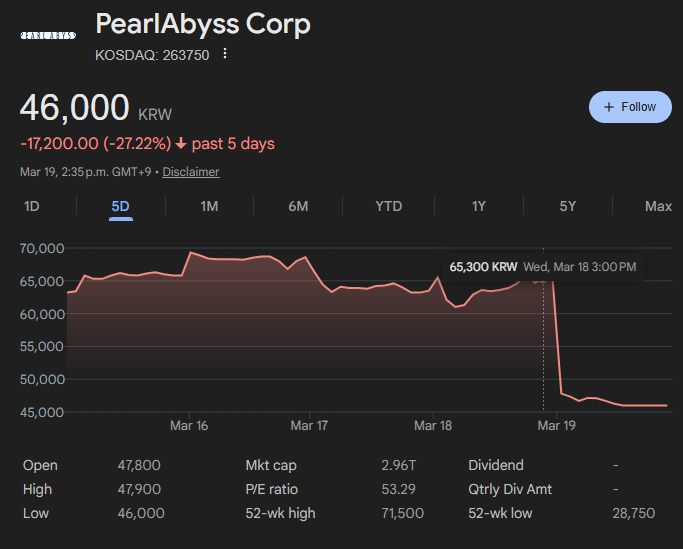Image resolution: width=683 pixels, height=549 pixels.
Task: Switch chart to 1M range
Action: tap(209, 206)
